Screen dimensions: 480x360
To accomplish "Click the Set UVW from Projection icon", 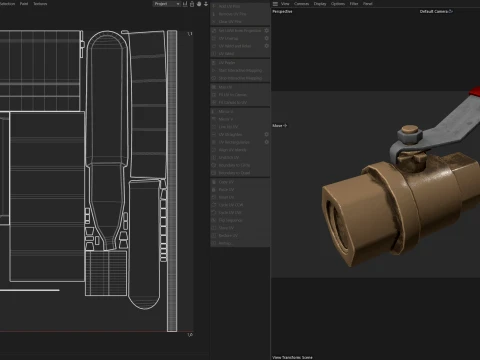I will click(214, 31).
